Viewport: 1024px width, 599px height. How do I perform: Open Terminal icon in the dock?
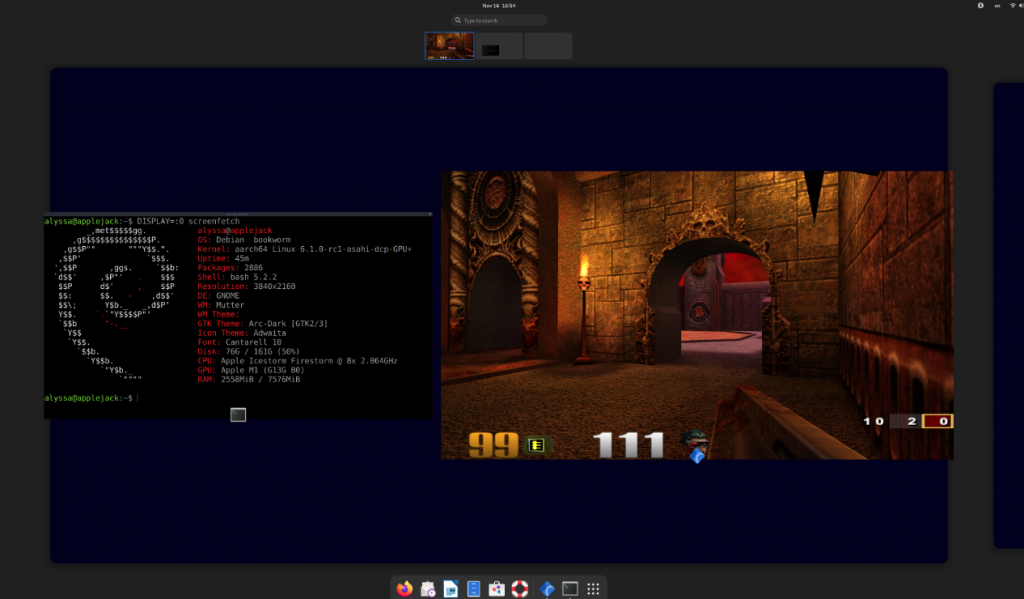pos(570,589)
